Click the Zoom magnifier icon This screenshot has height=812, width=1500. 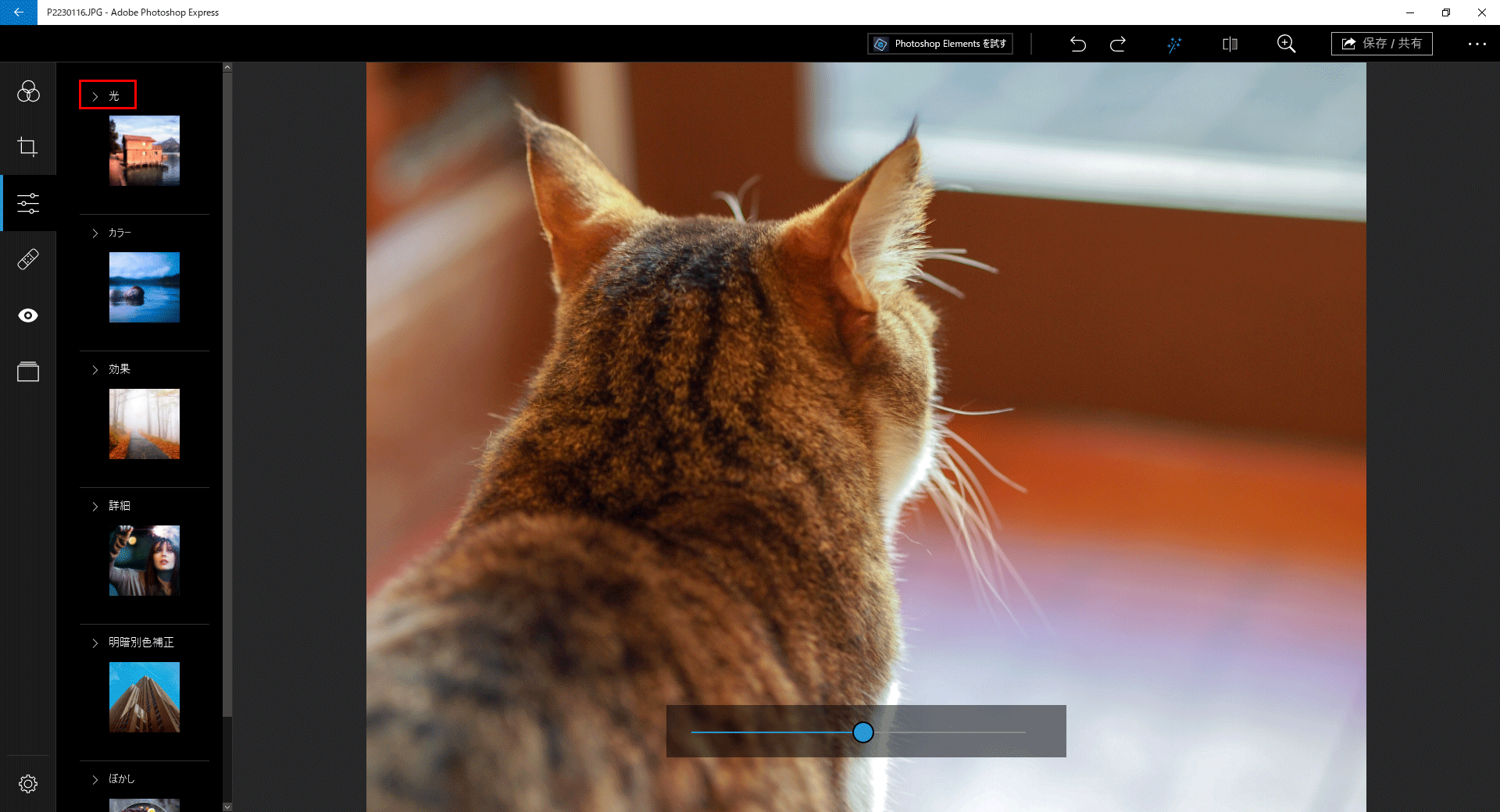tap(1286, 45)
